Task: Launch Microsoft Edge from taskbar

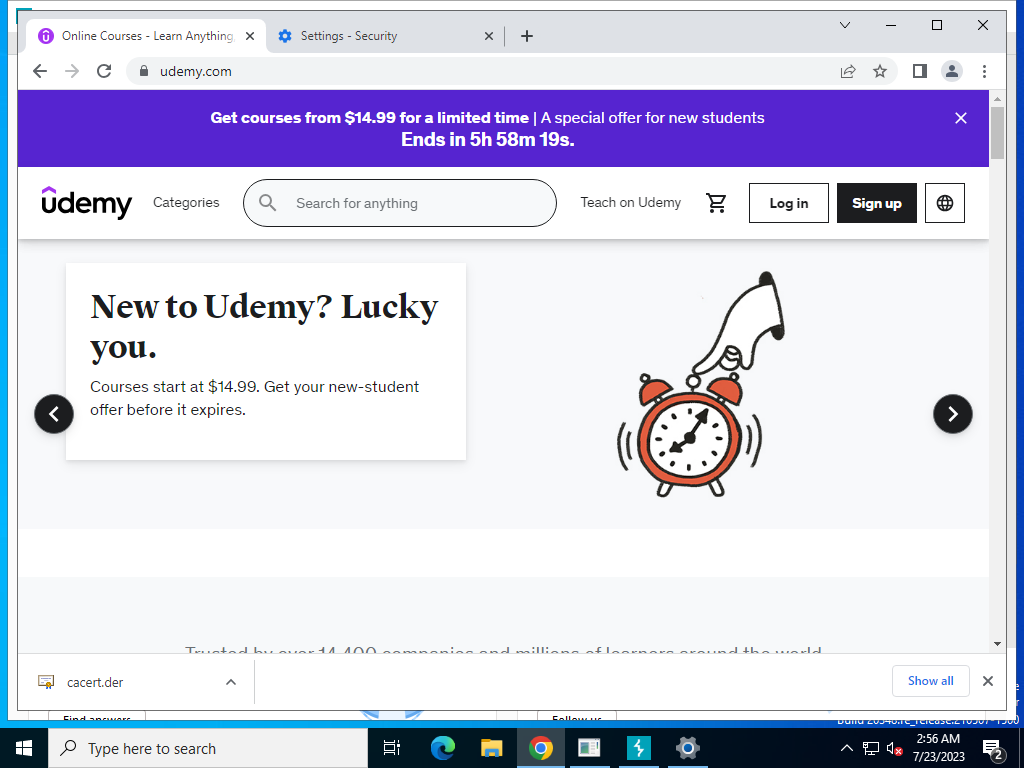Action: click(x=442, y=748)
